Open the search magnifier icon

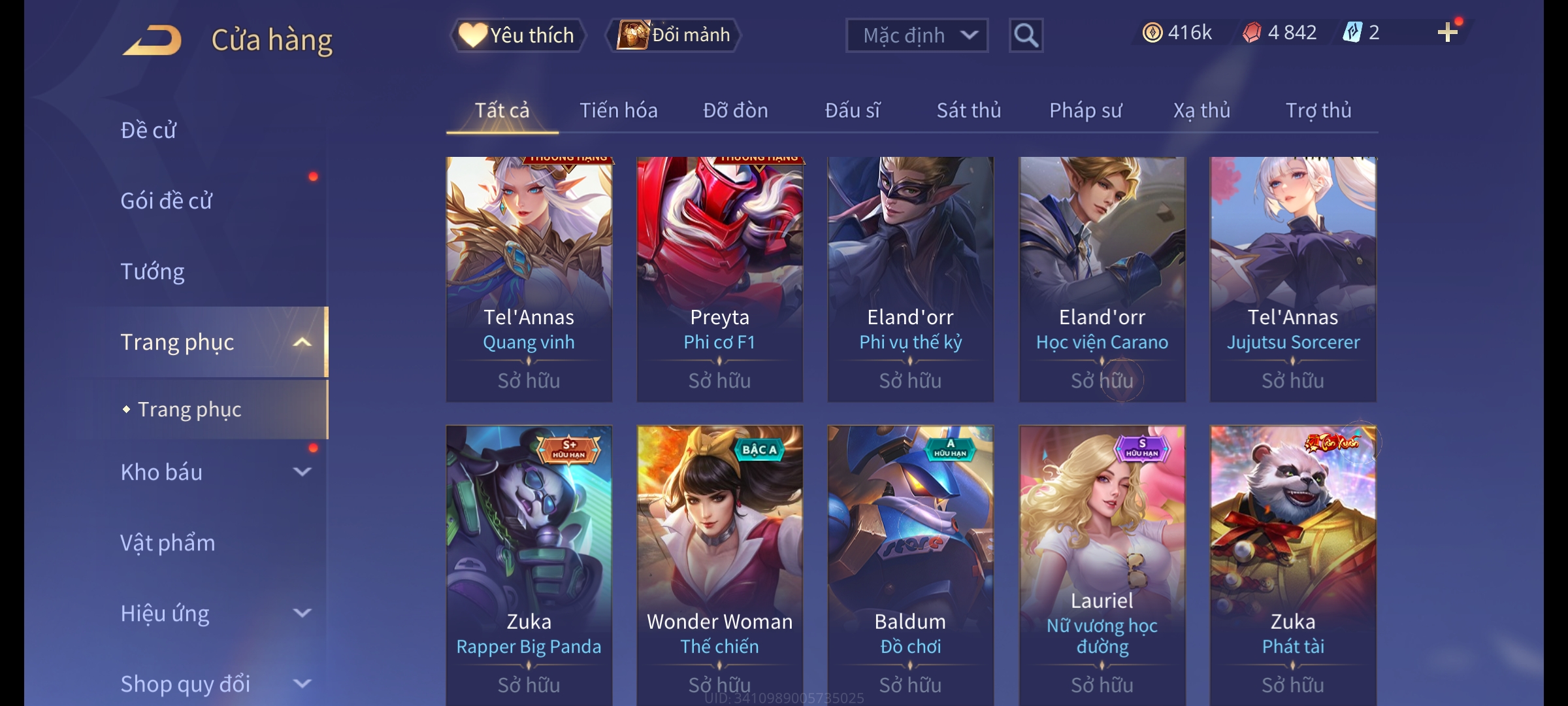[1026, 35]
